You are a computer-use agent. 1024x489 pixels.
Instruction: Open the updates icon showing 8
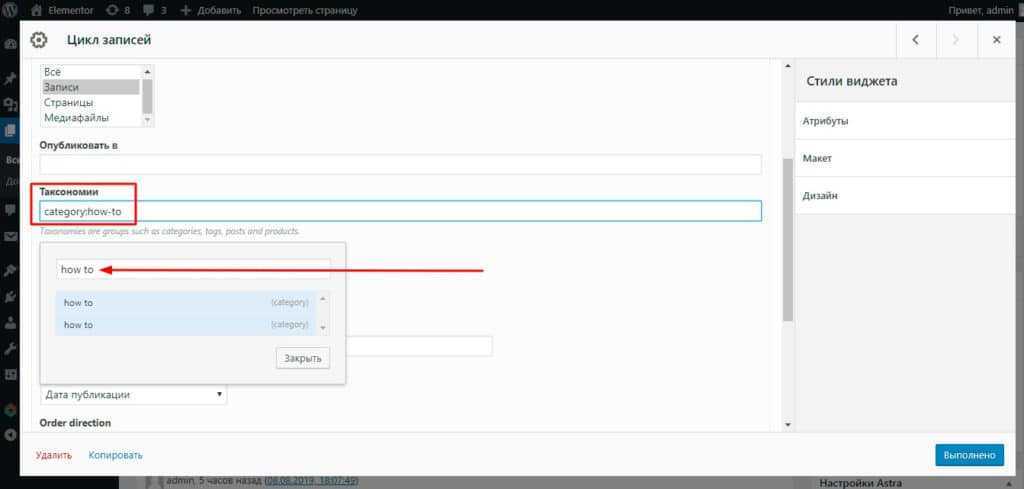click(x=112, y=11)
